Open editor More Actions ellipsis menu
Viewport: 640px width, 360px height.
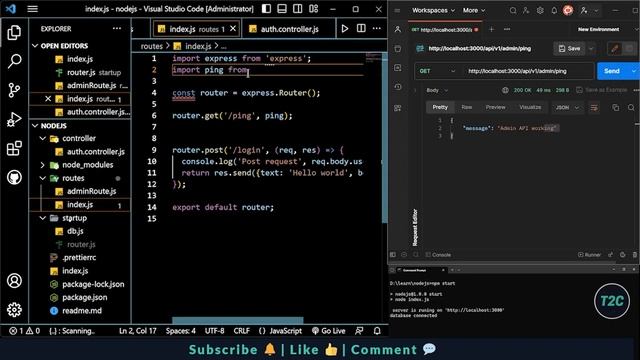click(377, 29)
